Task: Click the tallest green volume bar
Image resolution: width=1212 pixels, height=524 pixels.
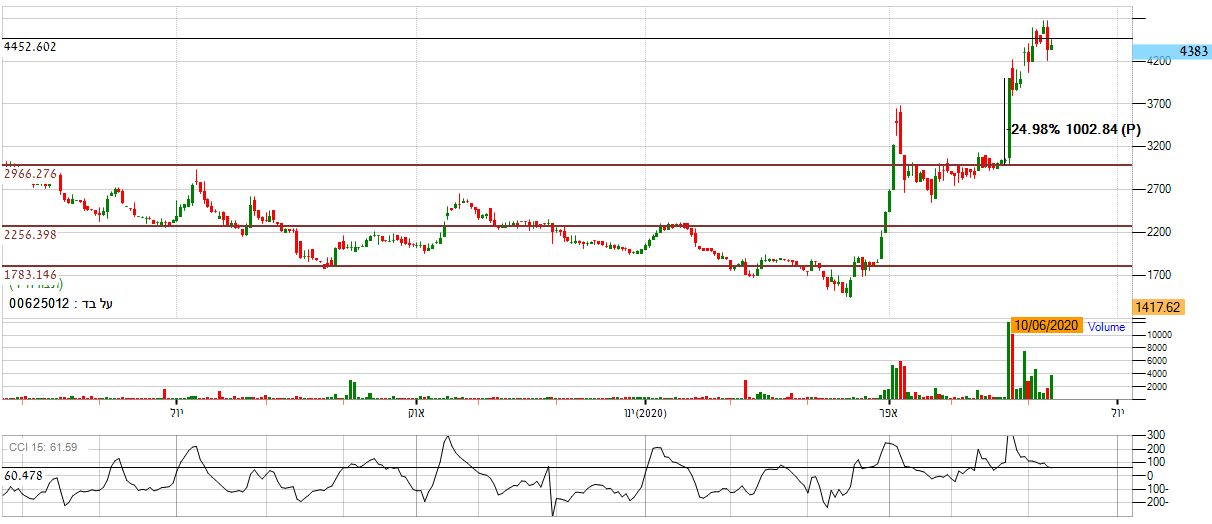Action: tap(1008, 360)
